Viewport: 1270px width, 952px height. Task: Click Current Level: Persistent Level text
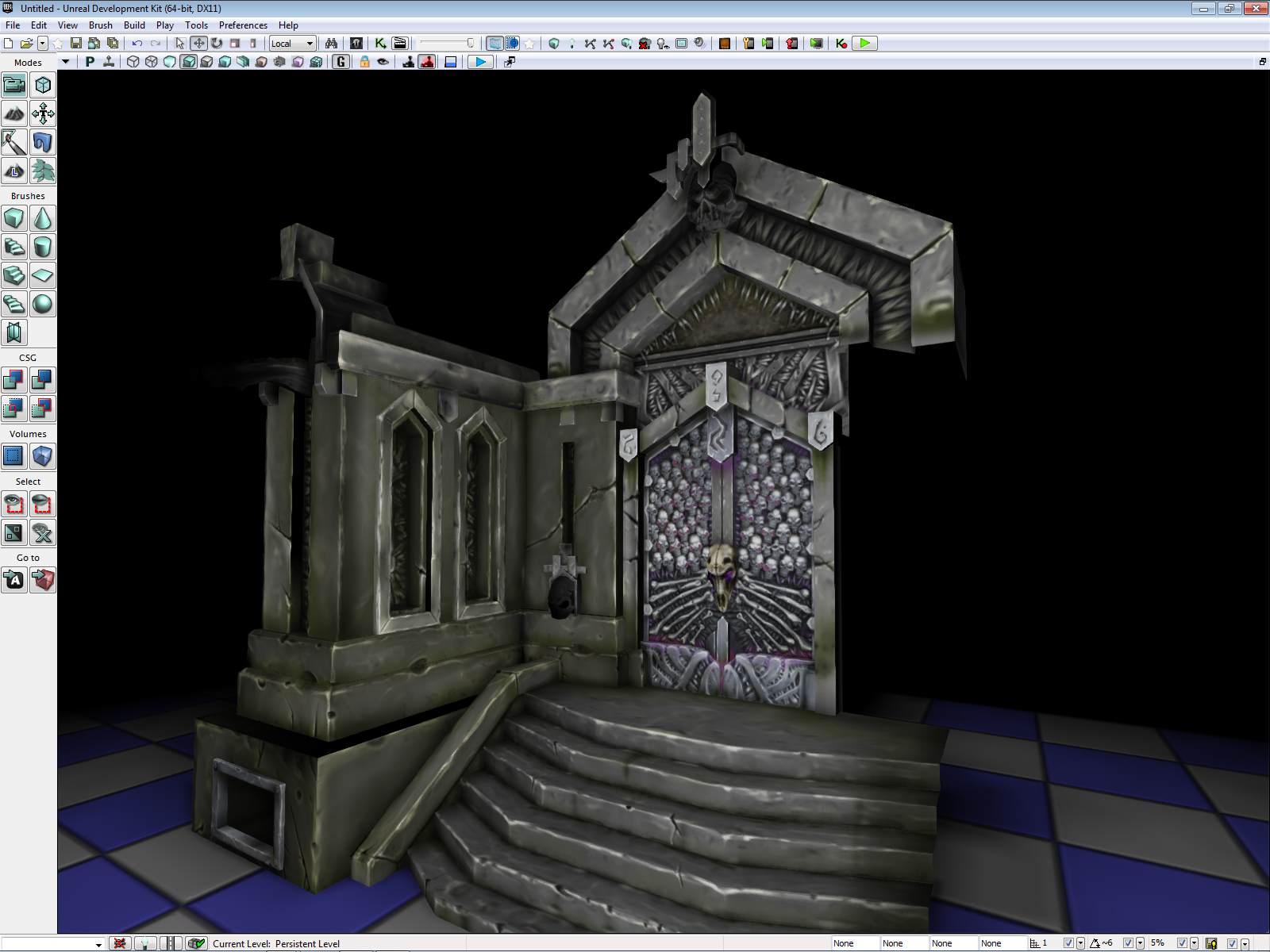click(276, 944)
